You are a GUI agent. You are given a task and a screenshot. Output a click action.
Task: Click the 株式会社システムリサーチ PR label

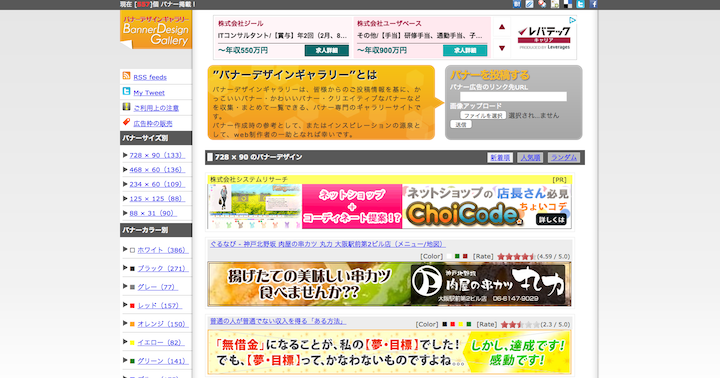point(249,180)
